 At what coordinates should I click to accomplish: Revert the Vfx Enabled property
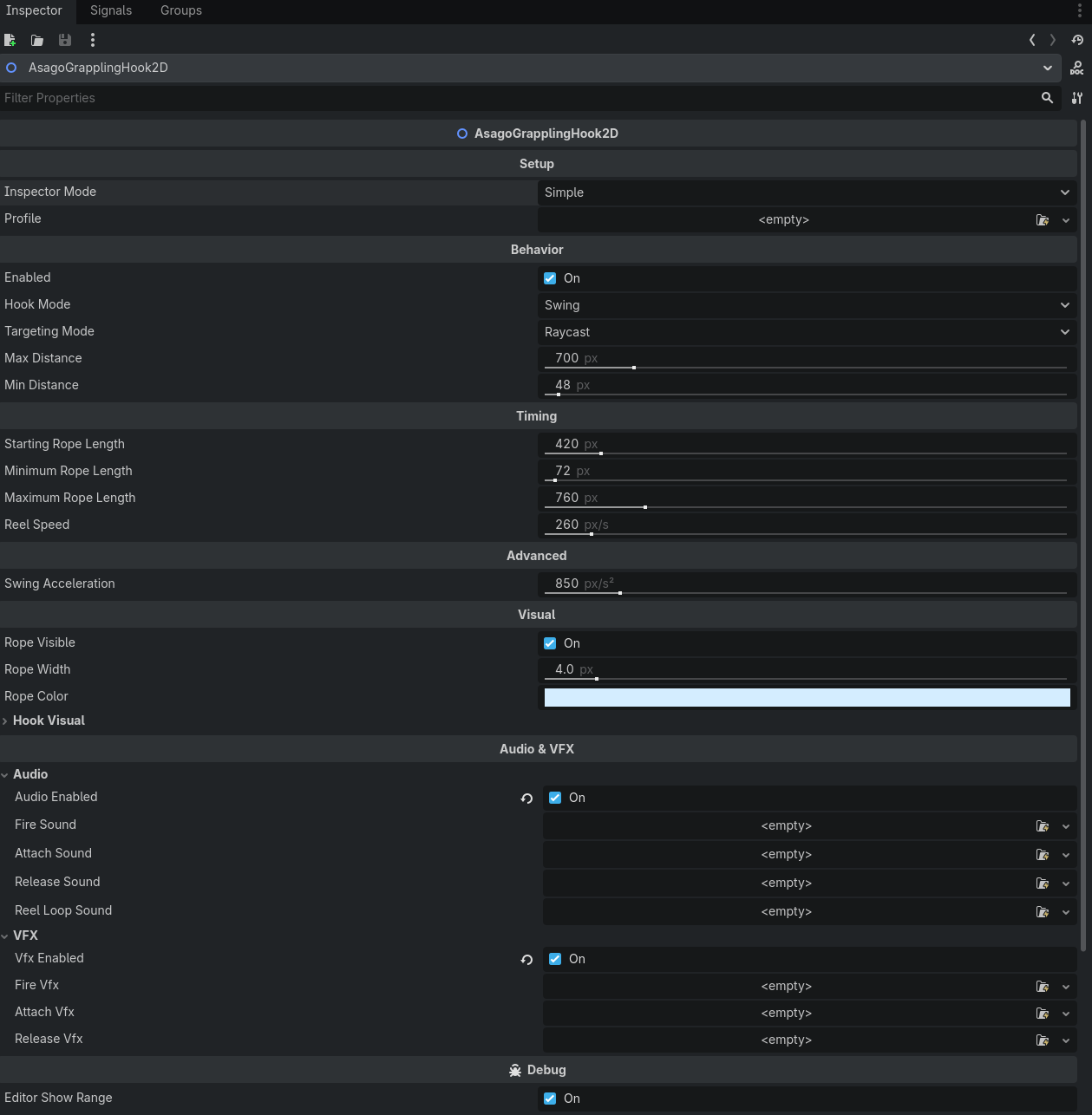(526, 960)
